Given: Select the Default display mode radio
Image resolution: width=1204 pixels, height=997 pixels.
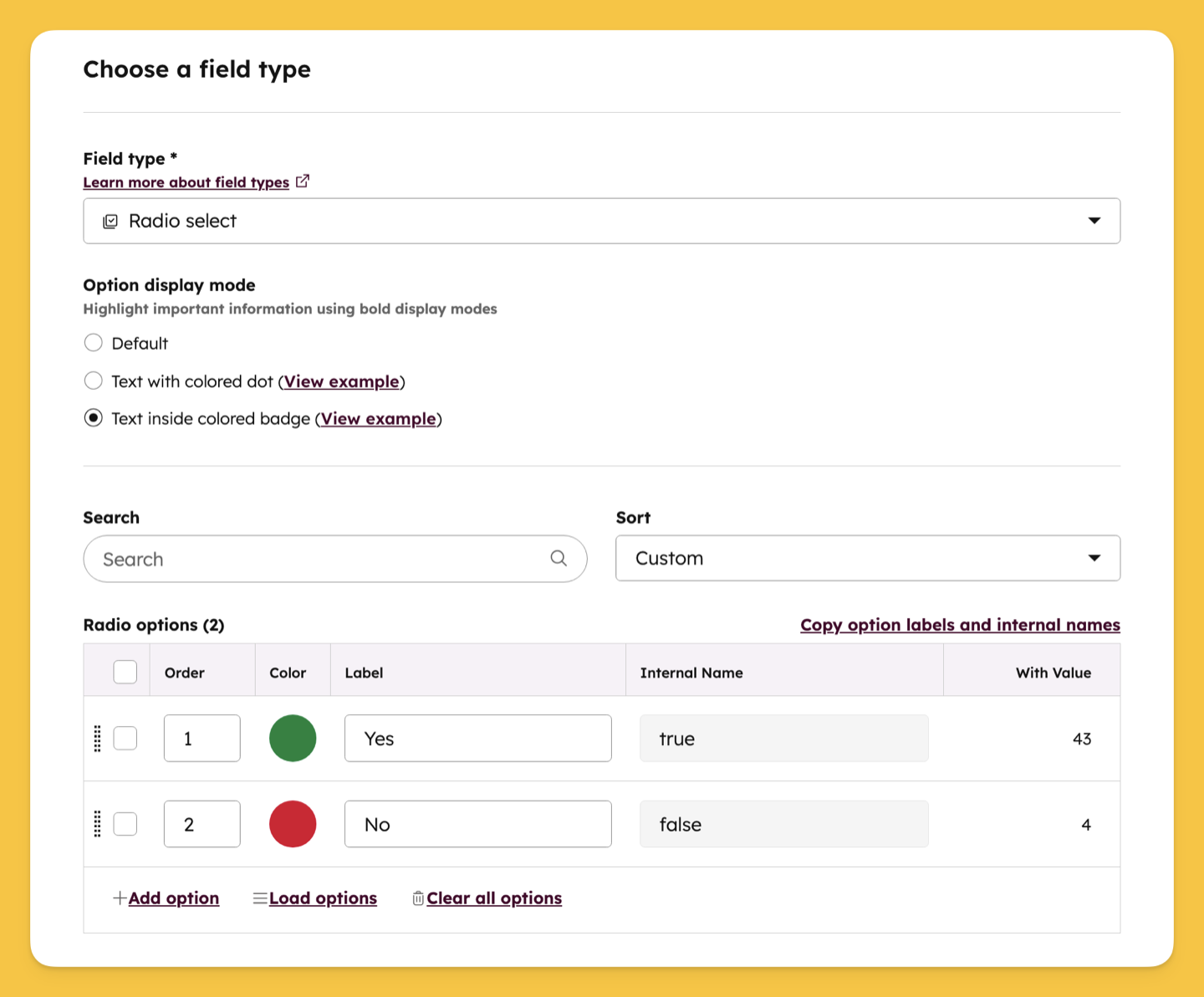Looking at the screenshot, I should [94, 343].
